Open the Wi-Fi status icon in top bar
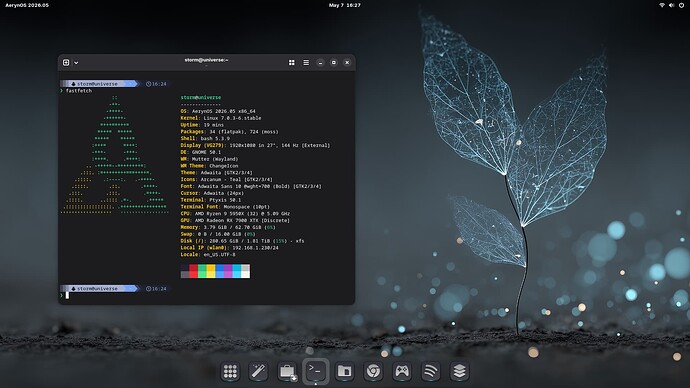Viewport: 690px width, 388px height. (662, 5)
